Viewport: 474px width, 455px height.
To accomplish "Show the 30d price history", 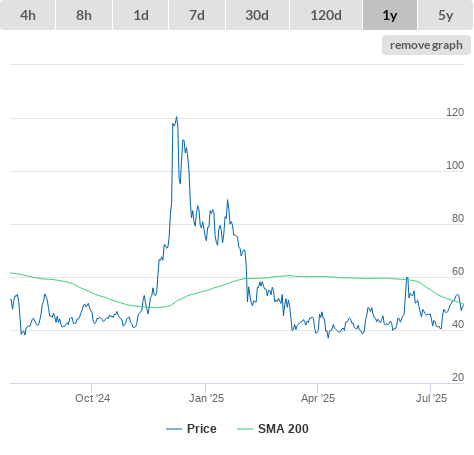I will (257, 15).
